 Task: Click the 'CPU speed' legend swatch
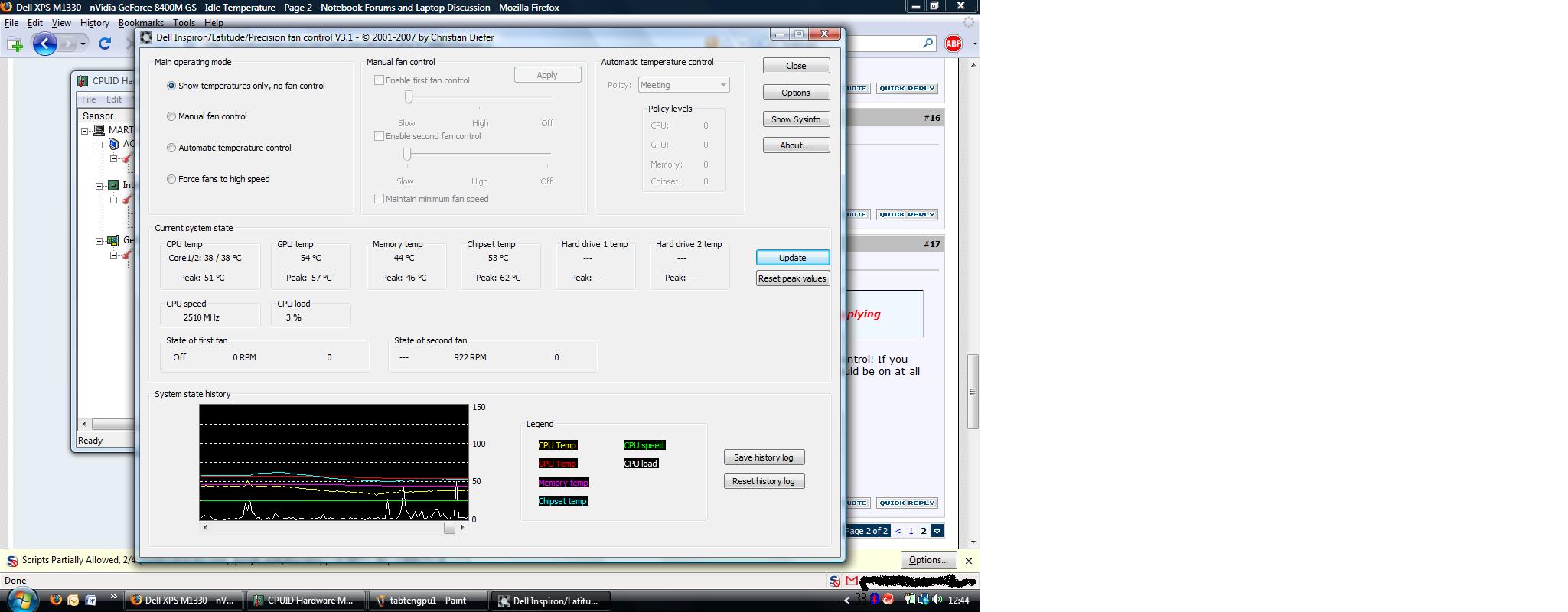coord(644,445)
